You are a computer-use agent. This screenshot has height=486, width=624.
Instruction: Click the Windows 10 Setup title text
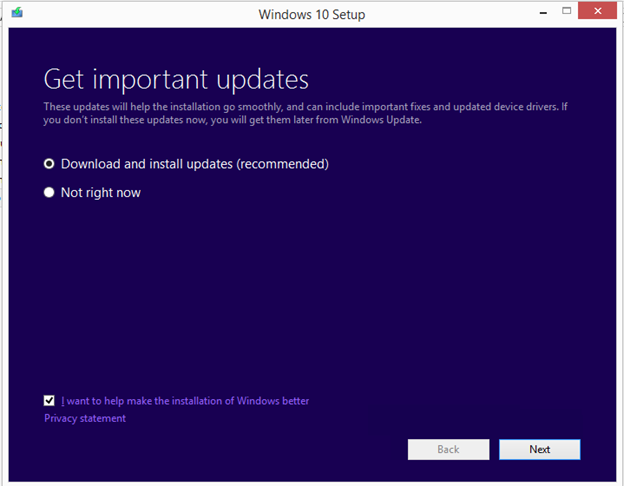(312, 14)
